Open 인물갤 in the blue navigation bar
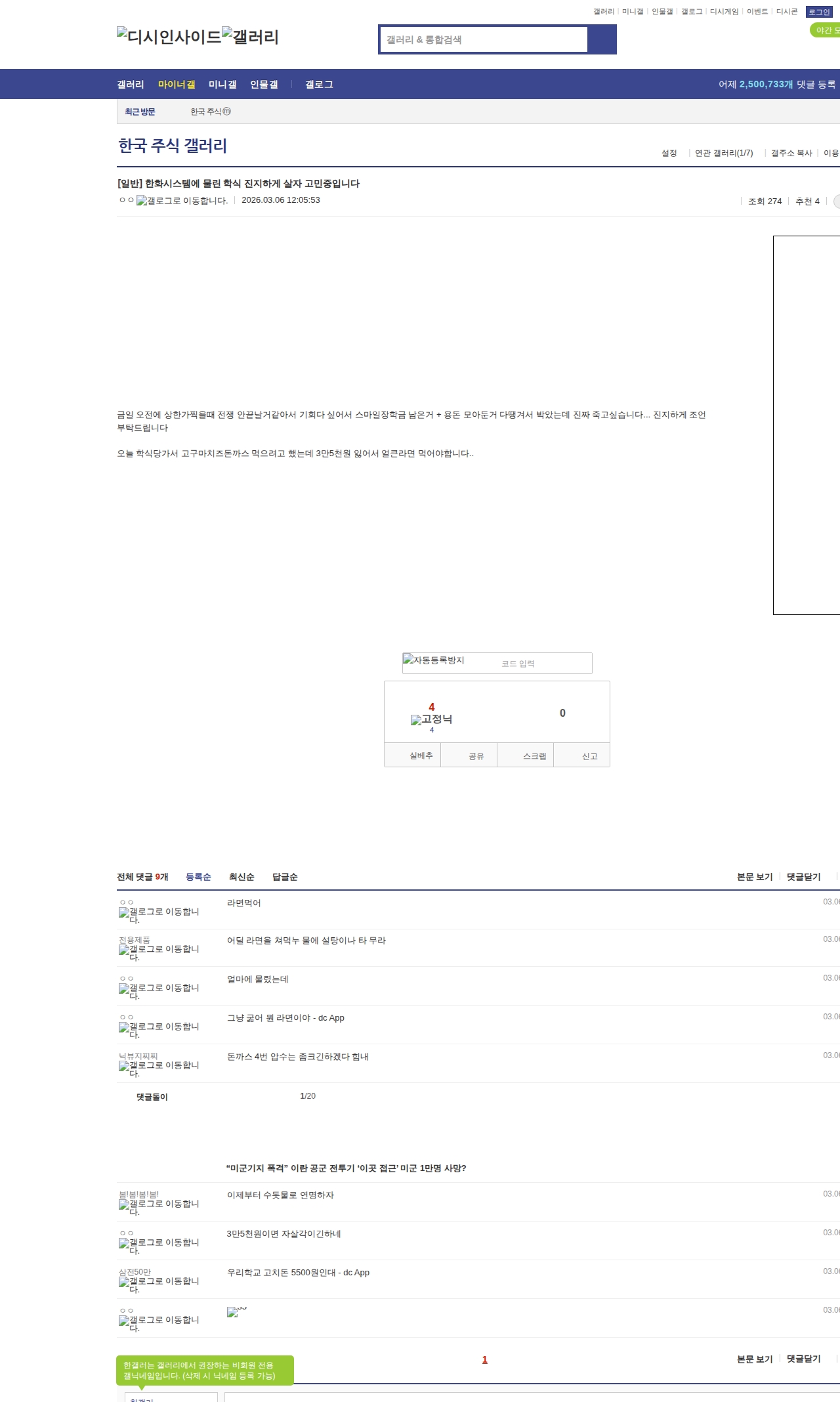 (264, 84)
